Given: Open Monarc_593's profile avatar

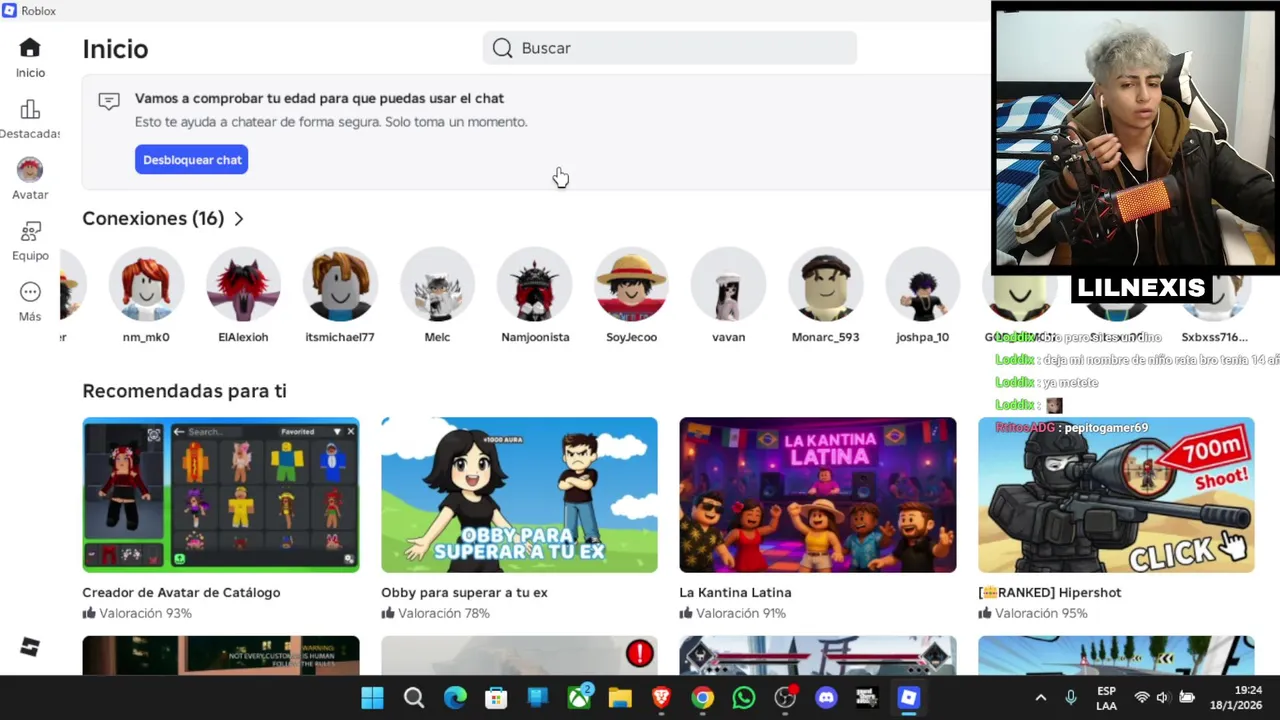Looking at the screenshot, I should (825, 285).
